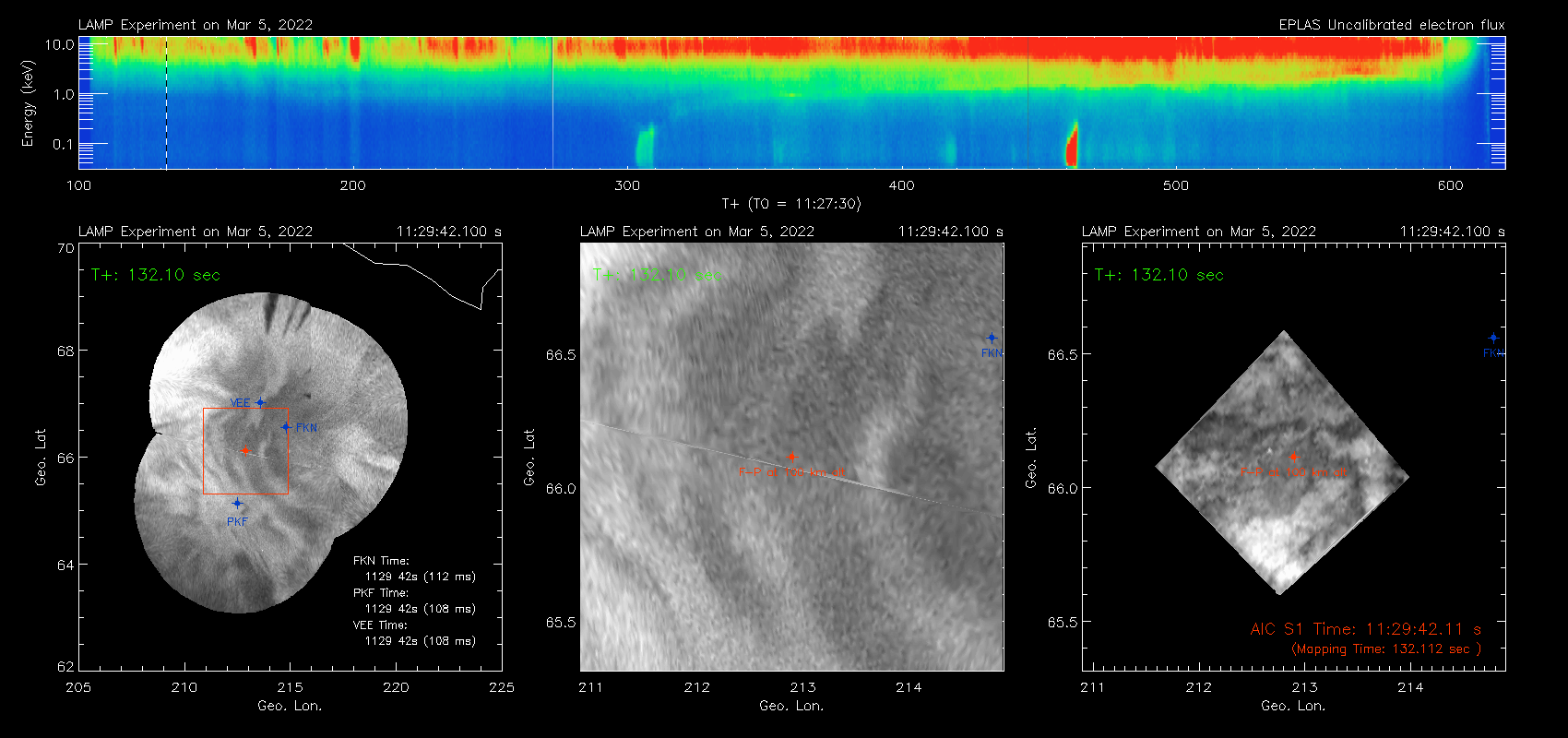Viewport: 1568px width, 738px height.
Task: Click the blue PKF station star marker
Action: (x=237, y=504)
